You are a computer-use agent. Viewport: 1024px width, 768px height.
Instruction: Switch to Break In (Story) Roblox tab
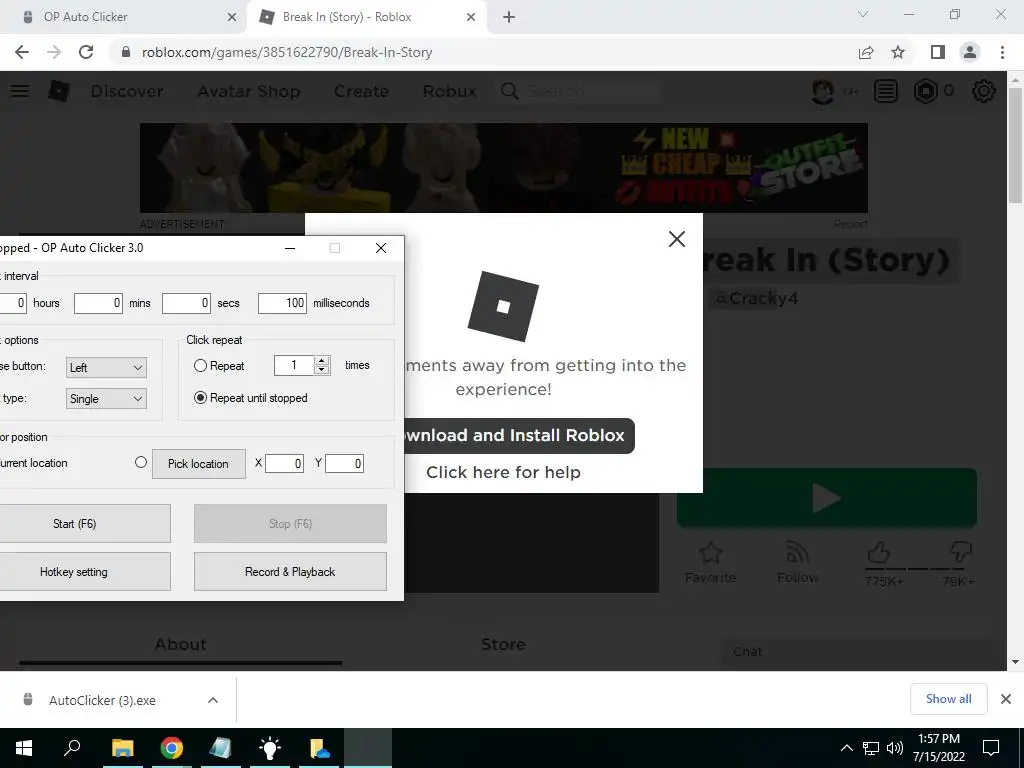(x=366, y=17)
